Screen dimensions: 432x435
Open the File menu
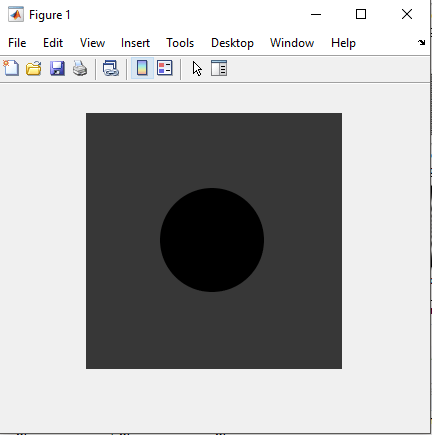17,43
